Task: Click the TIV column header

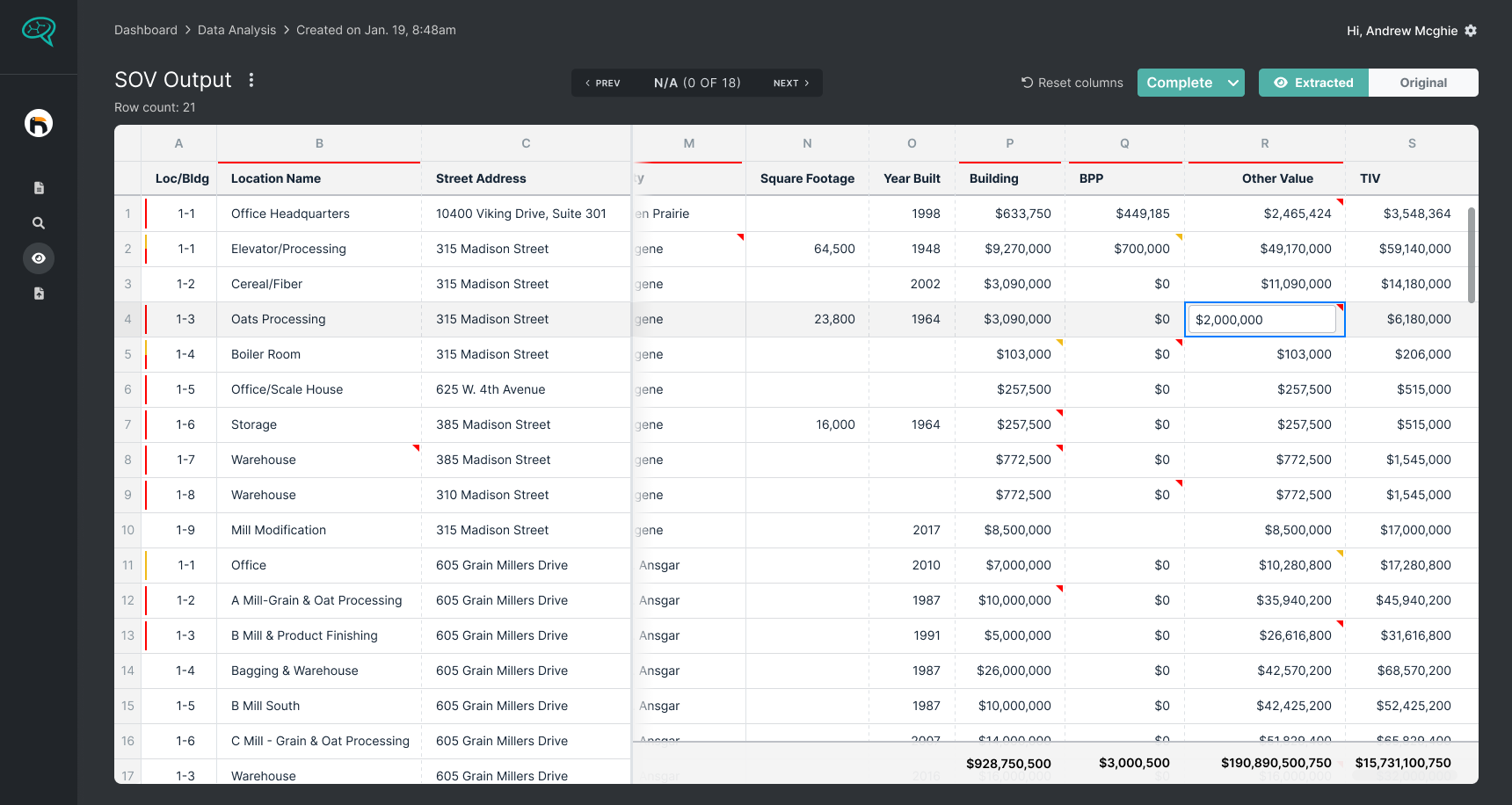Action: click(x=1412, y=178)
